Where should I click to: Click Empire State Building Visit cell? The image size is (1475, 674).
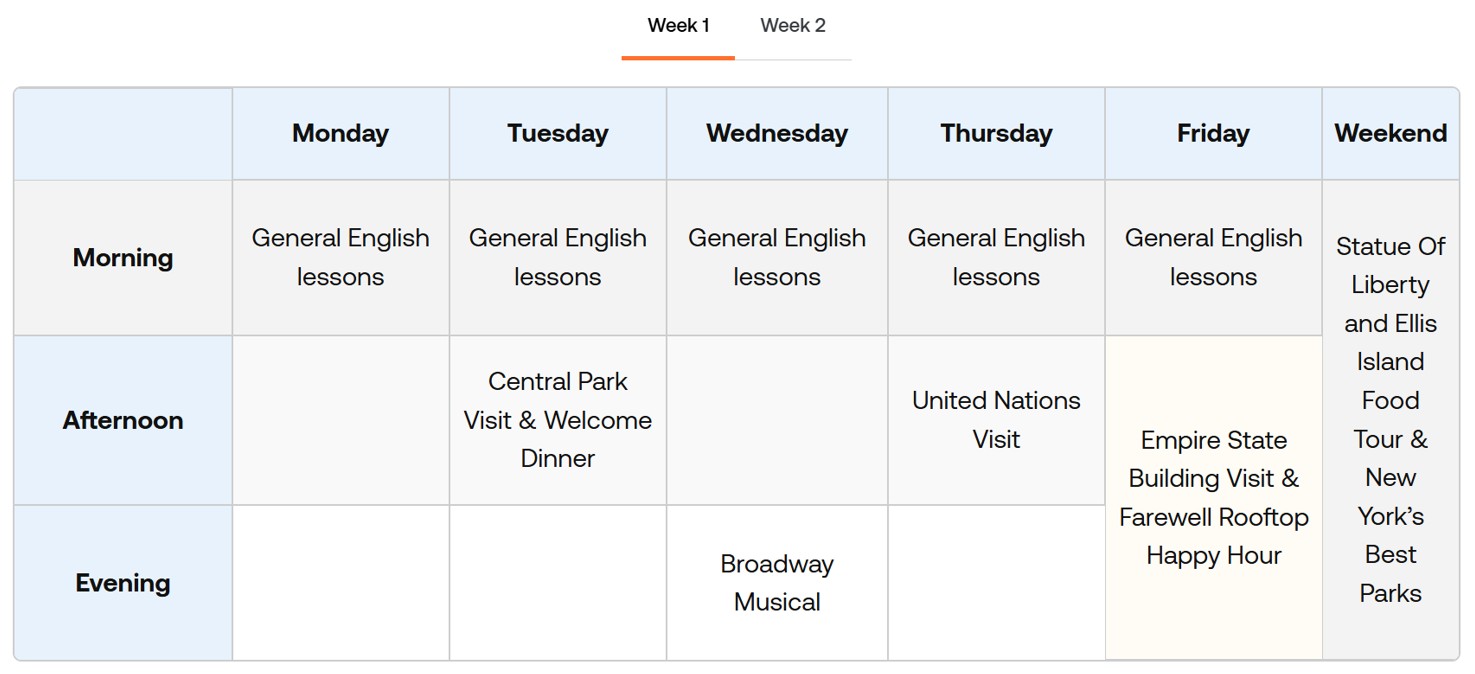1213,498
